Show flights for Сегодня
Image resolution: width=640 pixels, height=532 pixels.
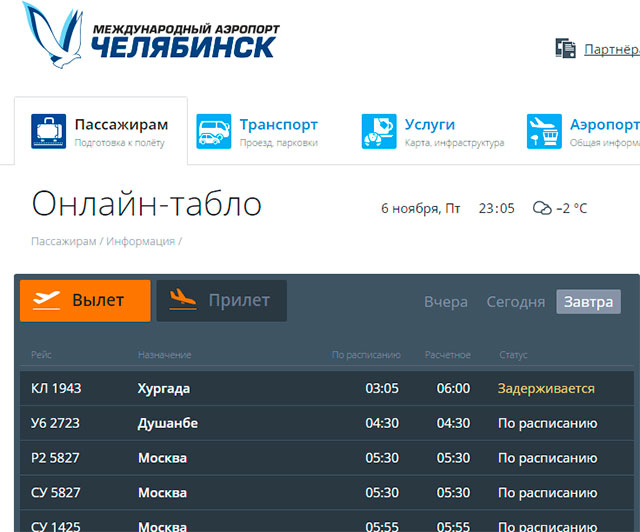(515, 301)
